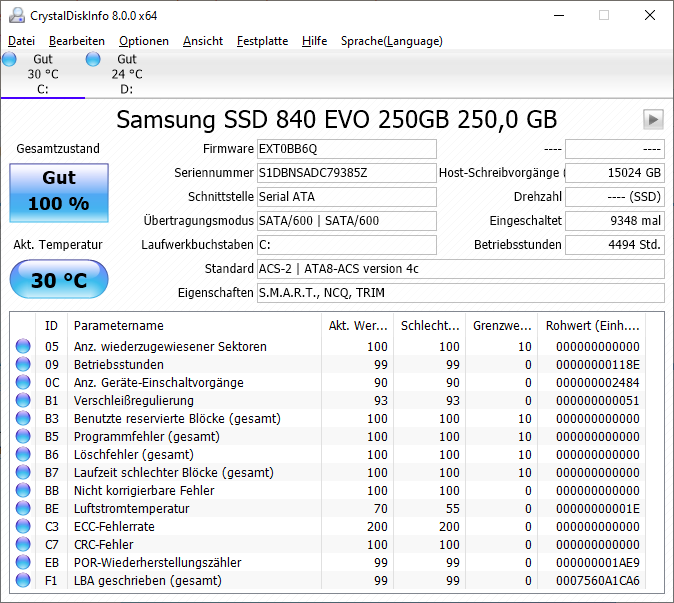The image size is (674, 603).
Task: Select the 'LBA geschrieben (gesamt)' parameter name
Action: point(148,581)
